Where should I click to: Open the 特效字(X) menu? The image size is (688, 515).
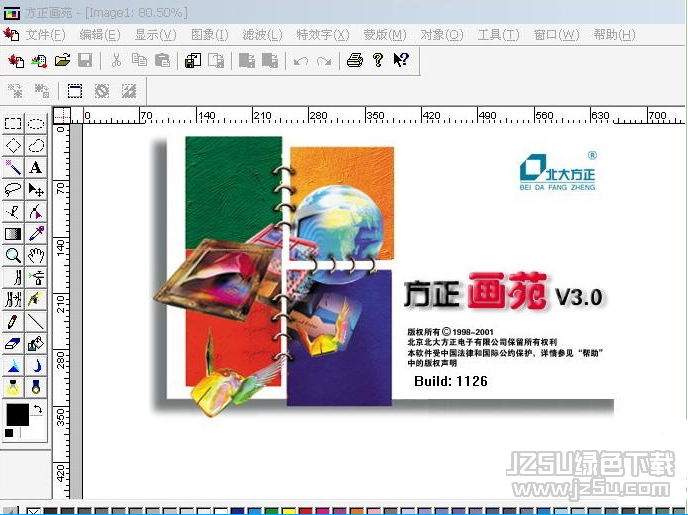(322, 35)
